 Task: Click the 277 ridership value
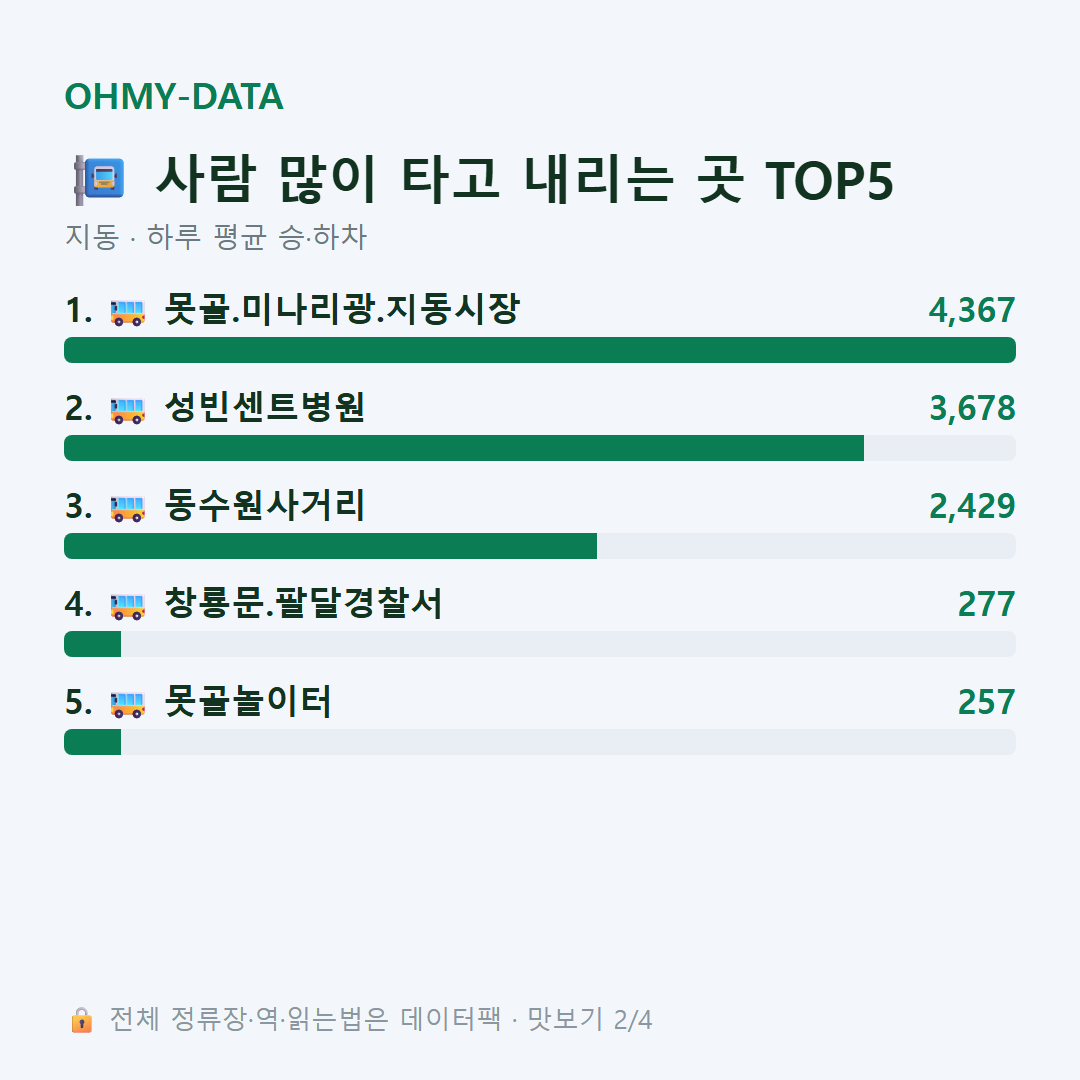click(x=986, y=605)
